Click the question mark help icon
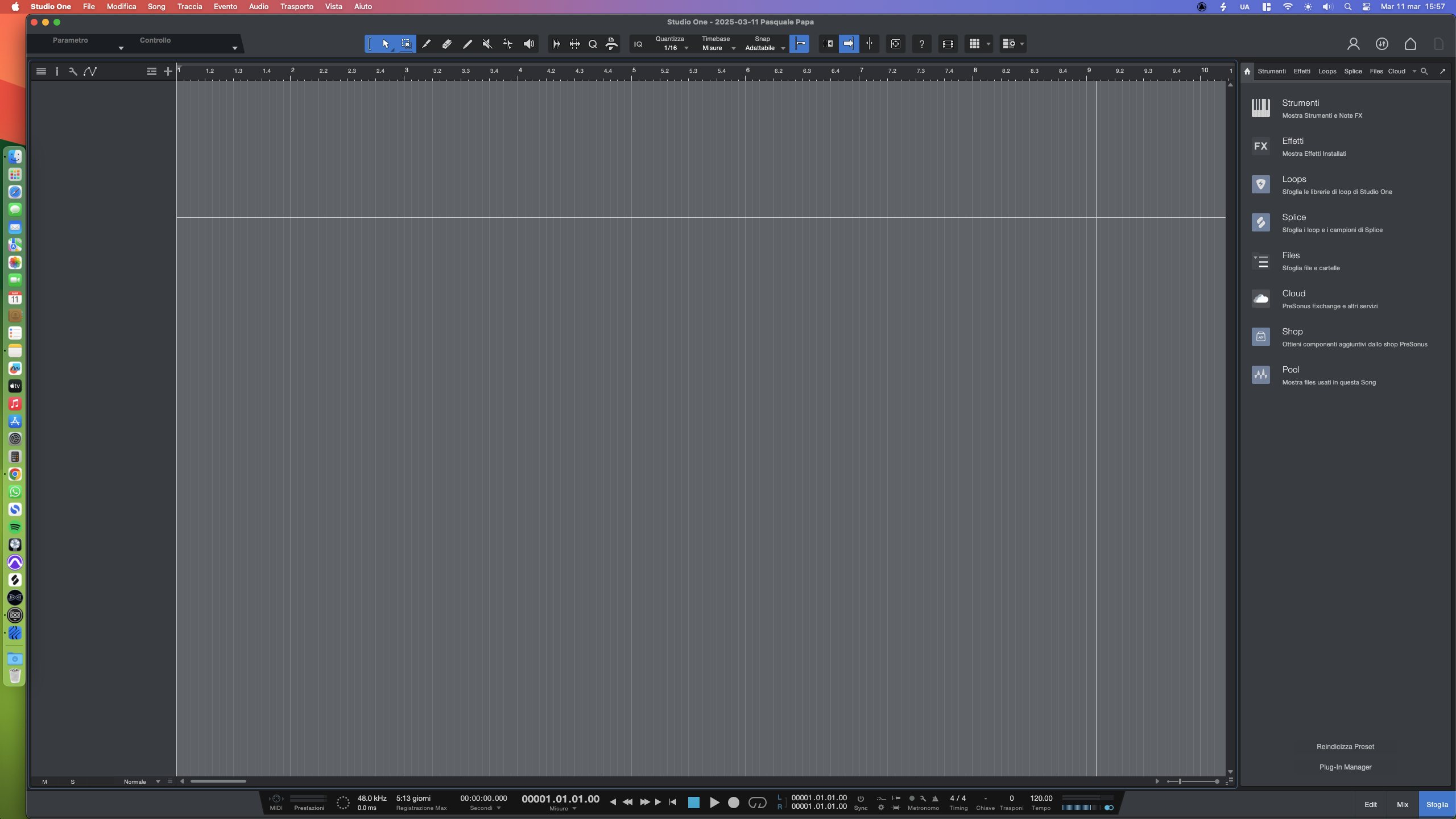 [921, 44]
